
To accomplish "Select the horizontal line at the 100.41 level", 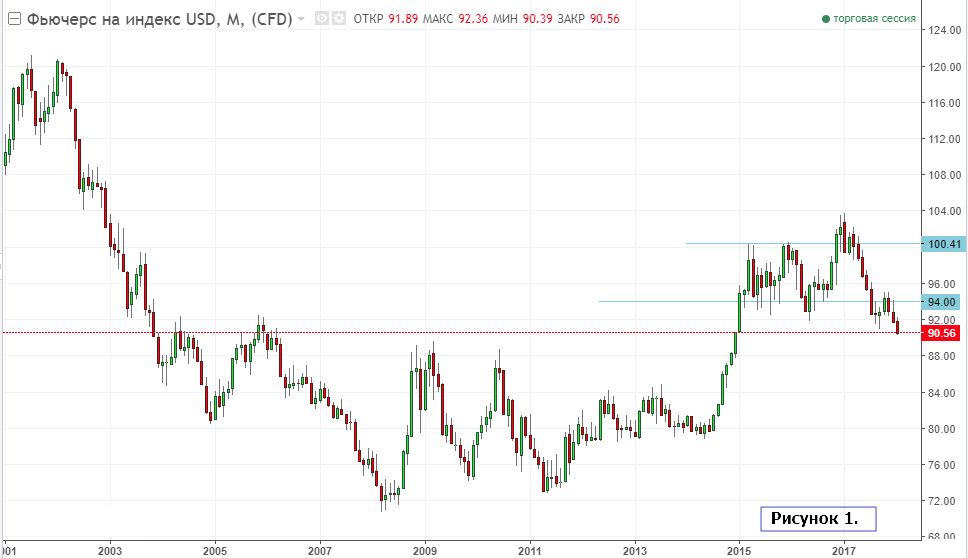I will click(800, 243).
